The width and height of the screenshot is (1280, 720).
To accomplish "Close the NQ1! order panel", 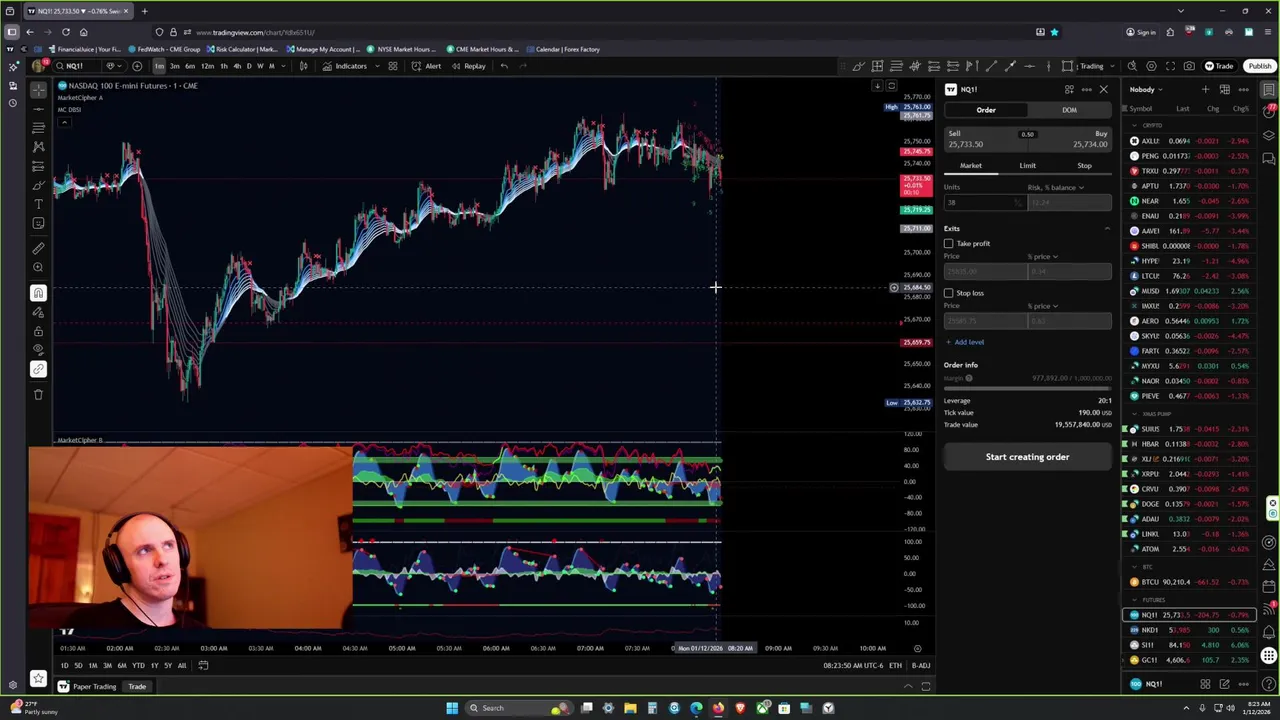I will point(1103,90).
